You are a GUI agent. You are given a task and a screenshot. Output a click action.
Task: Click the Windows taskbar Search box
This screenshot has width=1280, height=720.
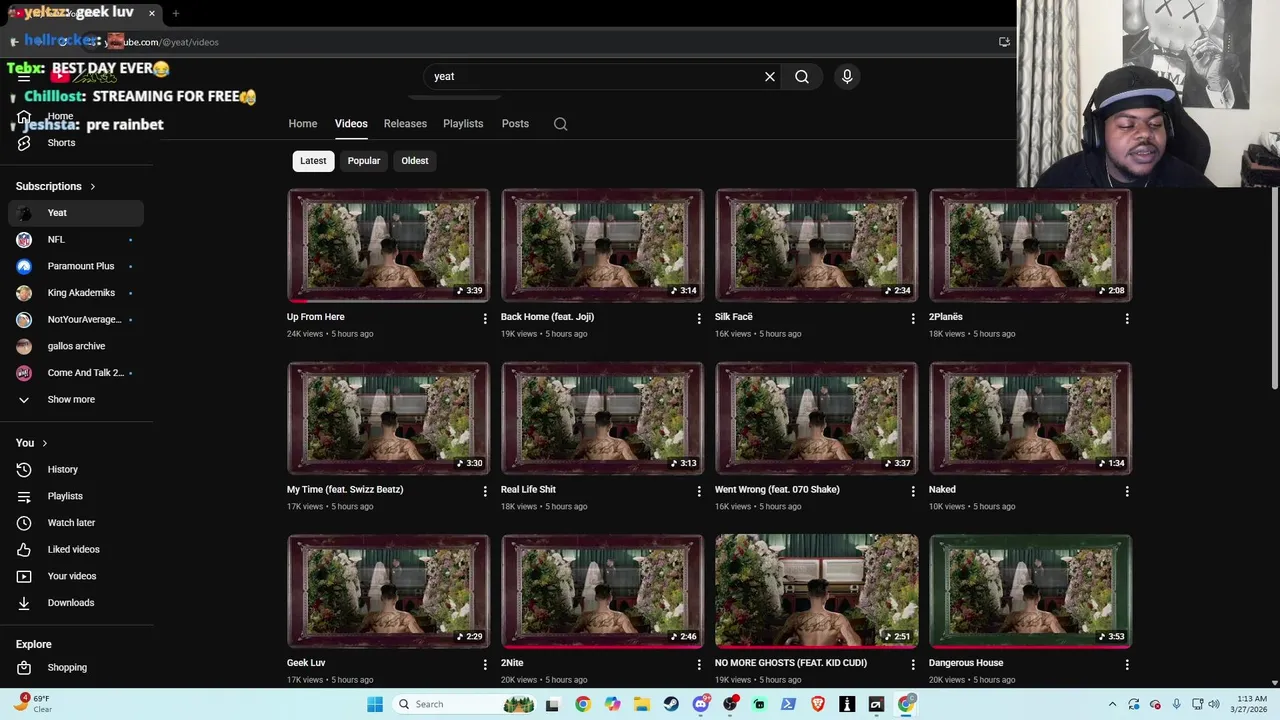pos(465,704)
